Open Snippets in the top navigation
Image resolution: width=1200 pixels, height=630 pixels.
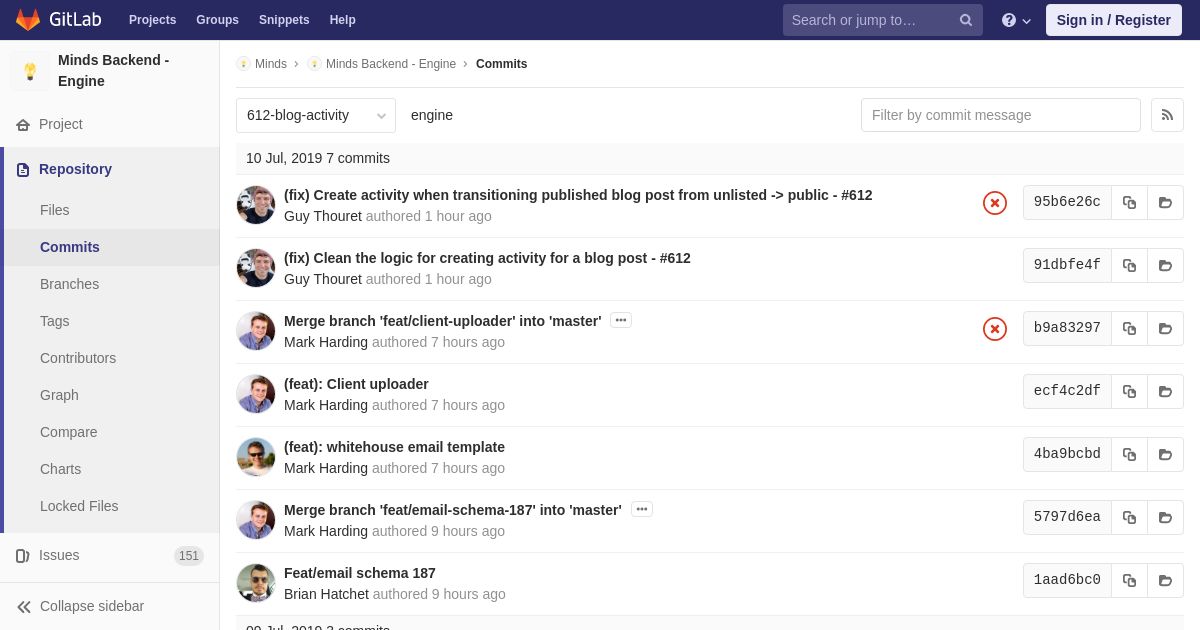pos(284,20)
